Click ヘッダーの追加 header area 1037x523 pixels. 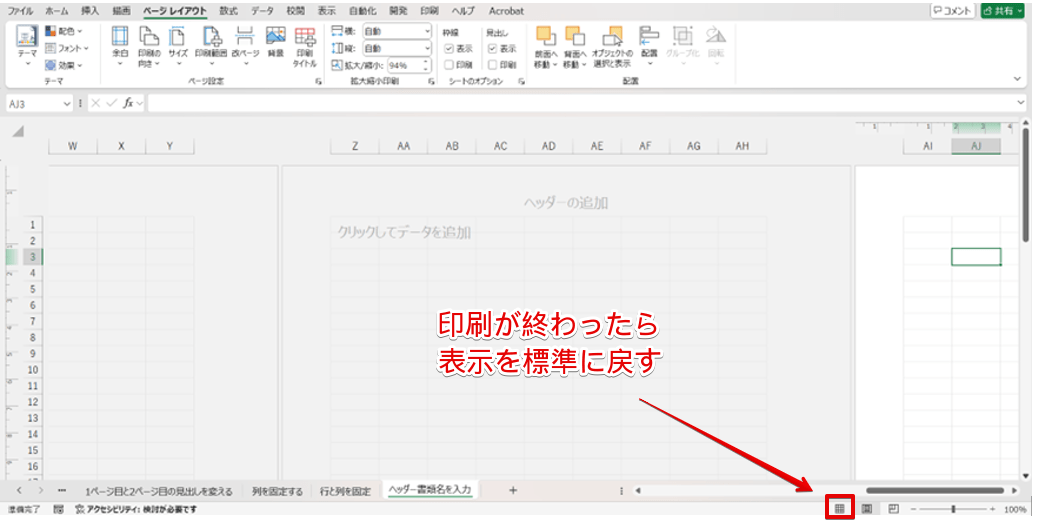(566, 203)
